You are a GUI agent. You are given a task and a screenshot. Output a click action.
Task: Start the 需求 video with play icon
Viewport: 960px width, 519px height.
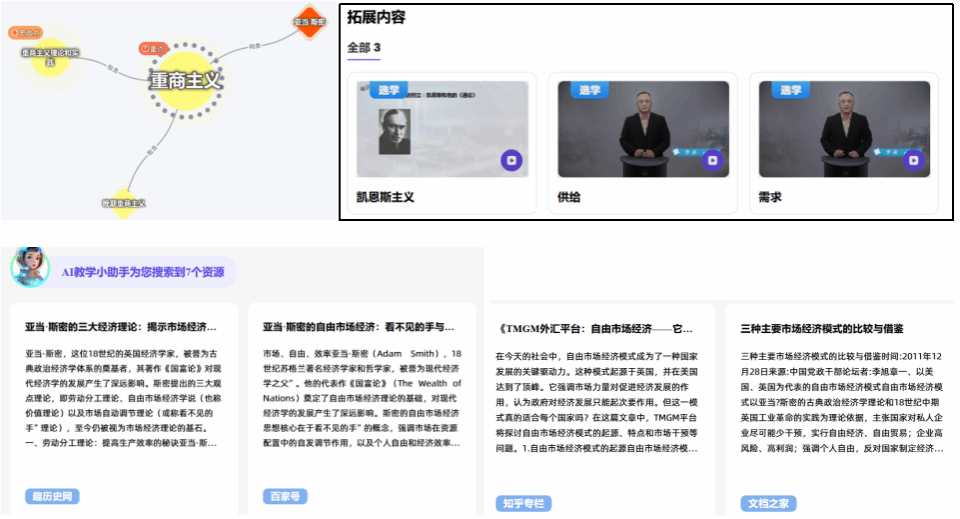tap(913, 159)
